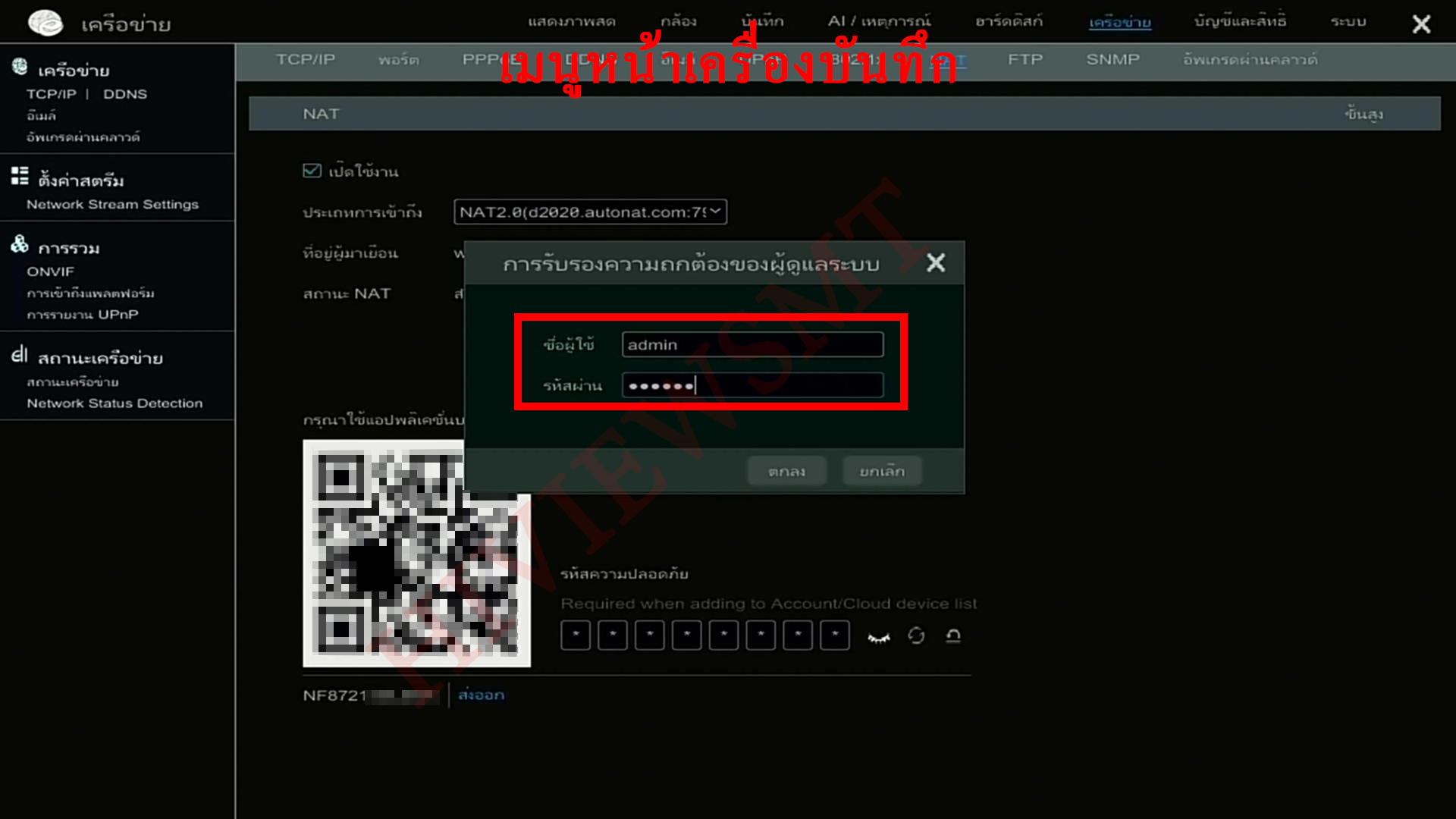This screenshot has width=1456, height=819.
Task: Click the network status chart icon
Action: 20,354
